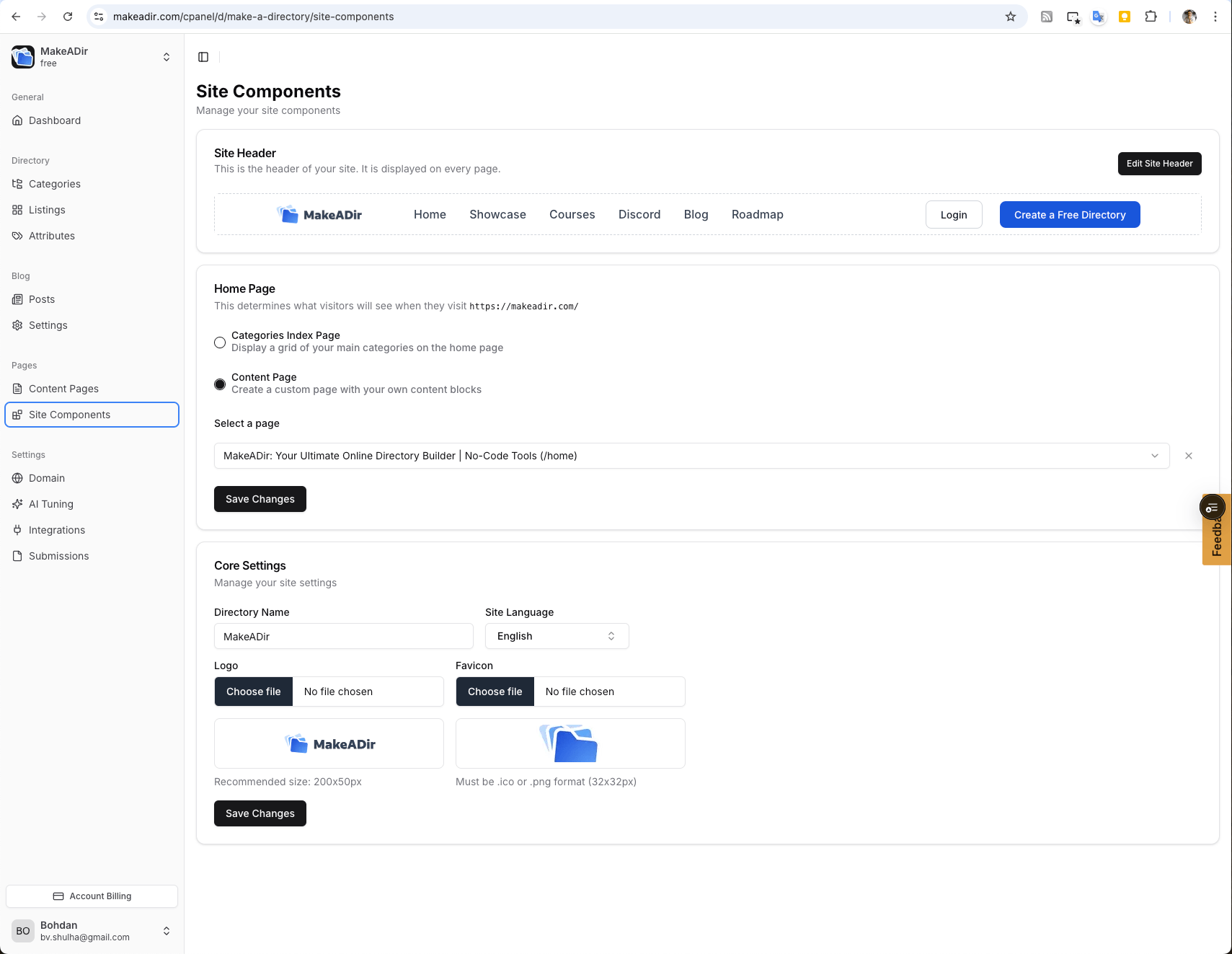The width and height of the screenshot is (1232, 954).
Task: Open the Google Translate extension icon
Action: coord(1098,17)
